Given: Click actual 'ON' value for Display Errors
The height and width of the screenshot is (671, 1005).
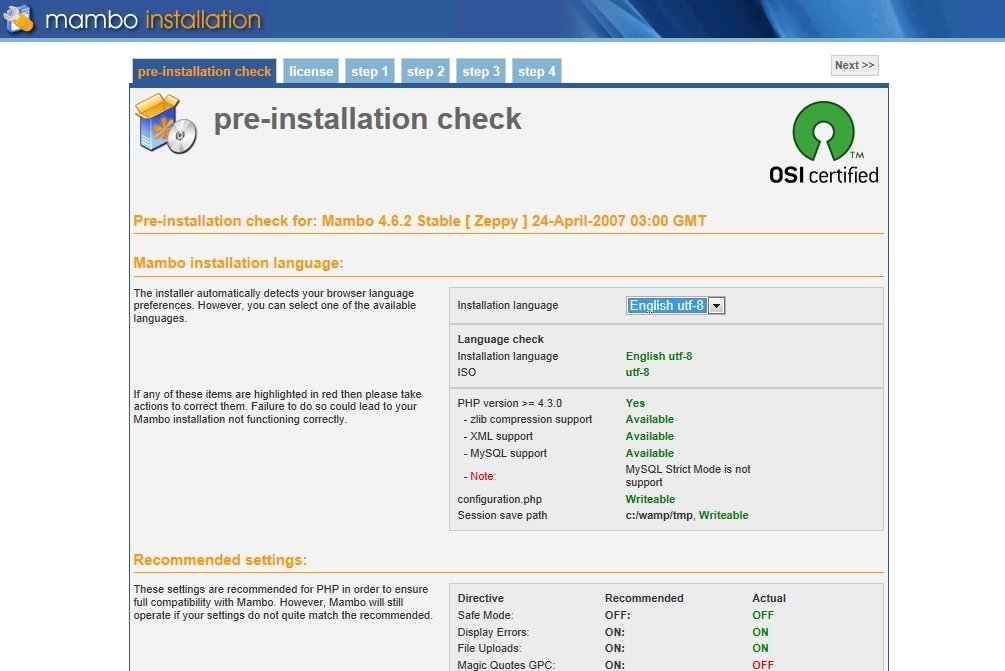Looking at the screenshot, I should click(x=760, y=632).
